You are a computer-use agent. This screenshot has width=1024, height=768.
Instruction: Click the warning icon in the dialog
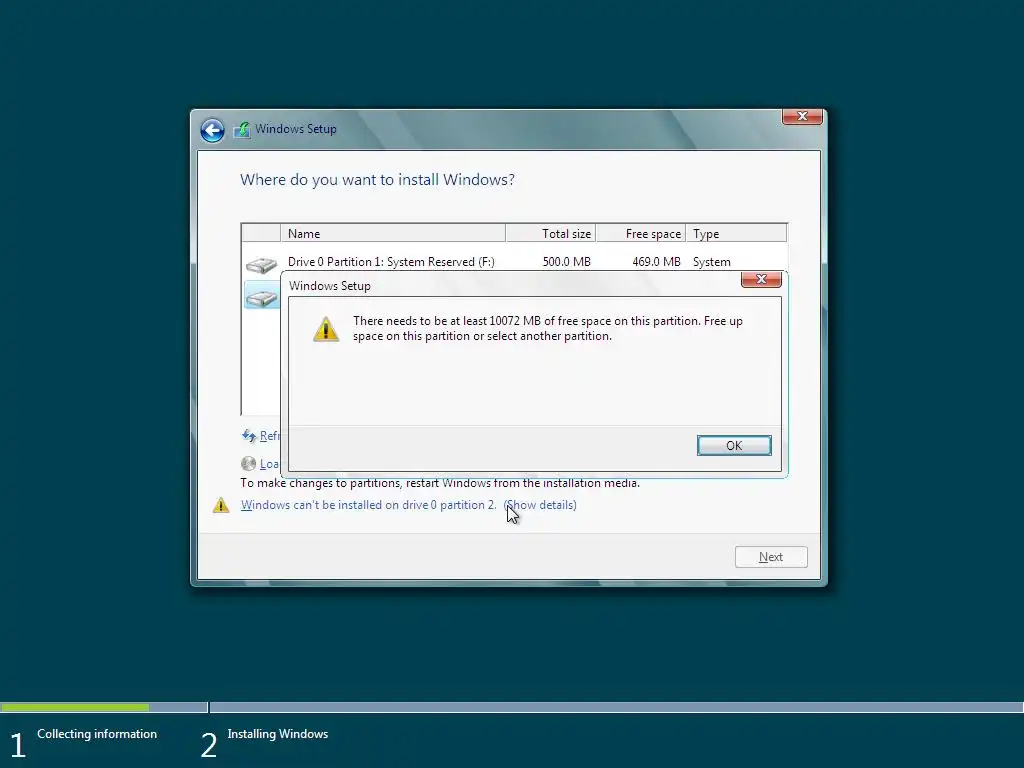point(326,329)
